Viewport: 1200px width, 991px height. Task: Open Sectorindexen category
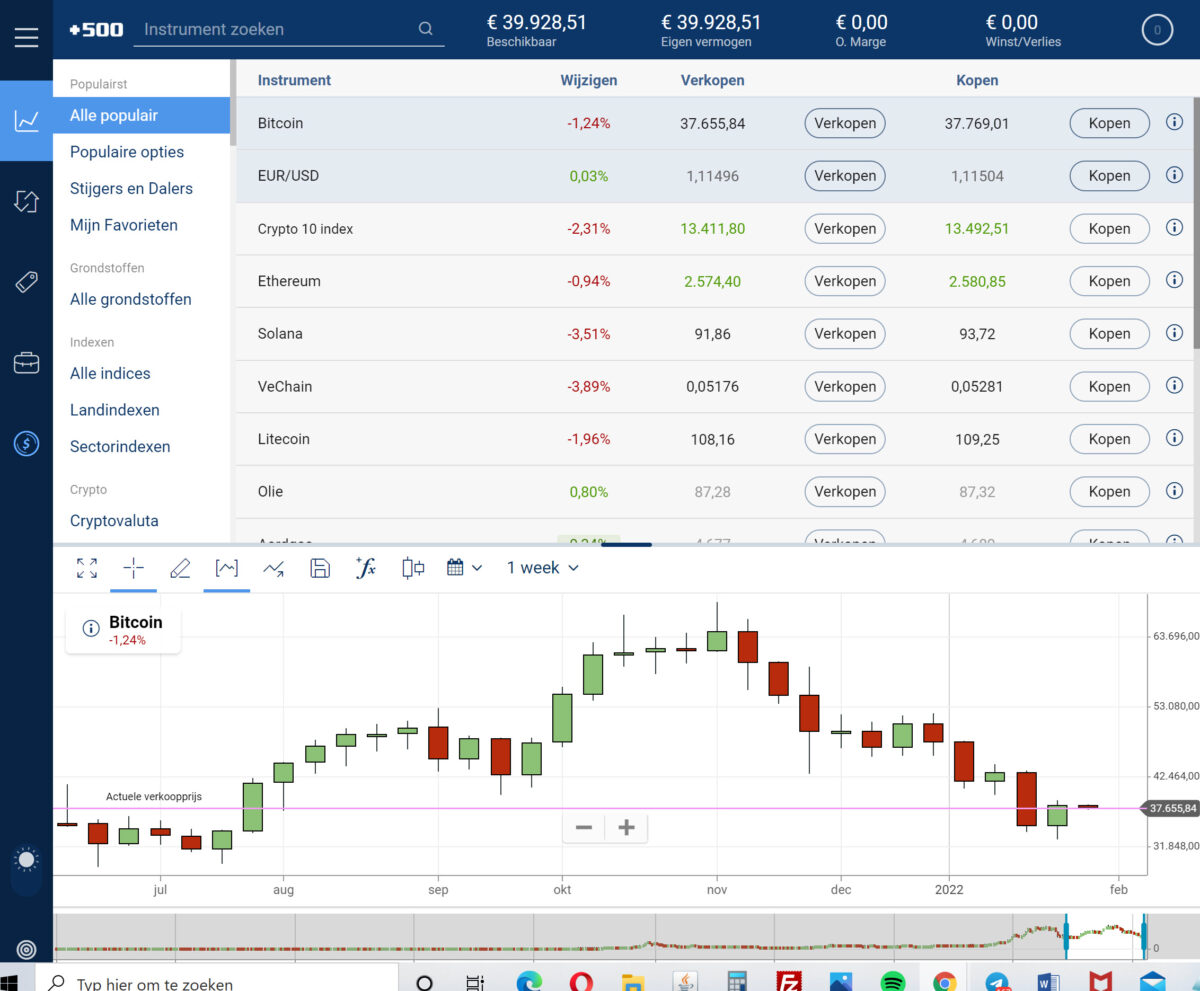120,447
